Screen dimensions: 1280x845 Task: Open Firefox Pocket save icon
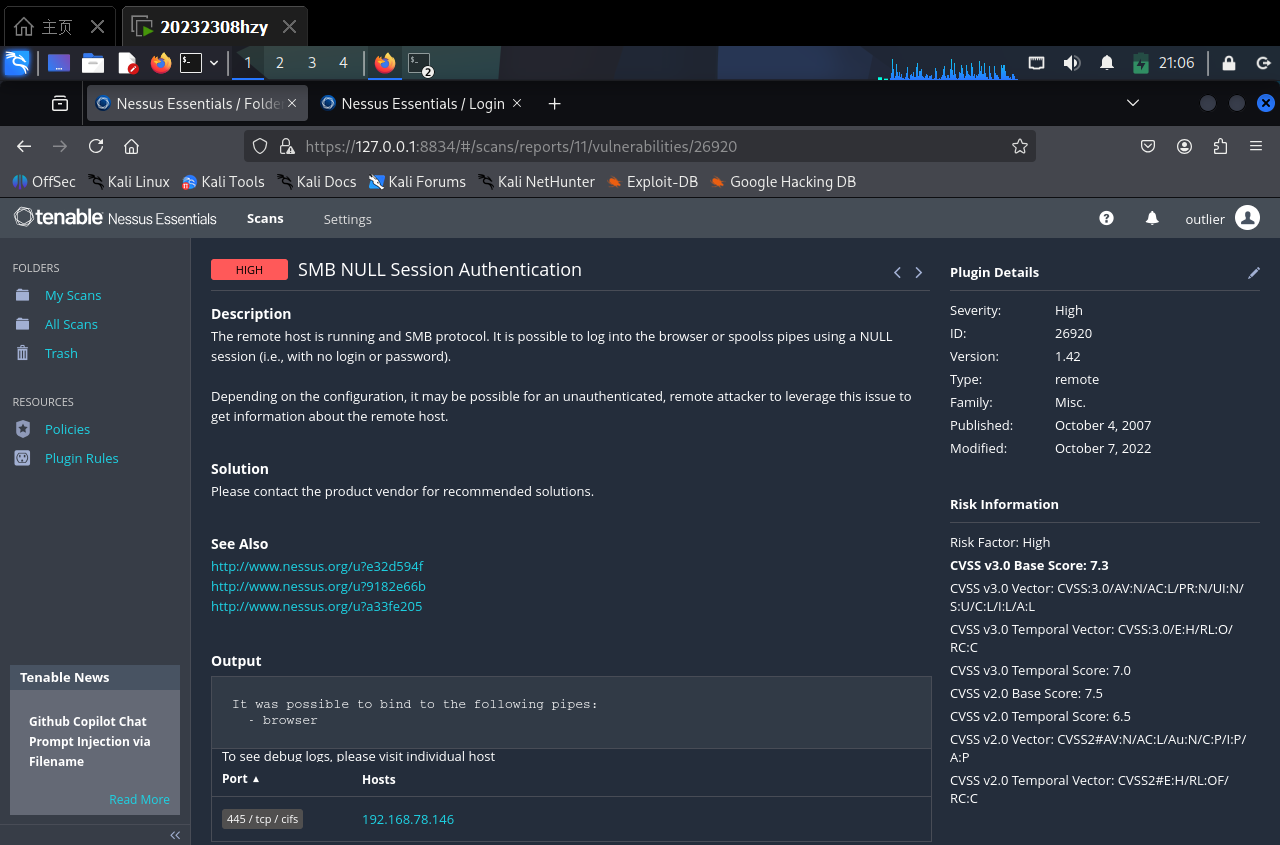coord(1149,146)
